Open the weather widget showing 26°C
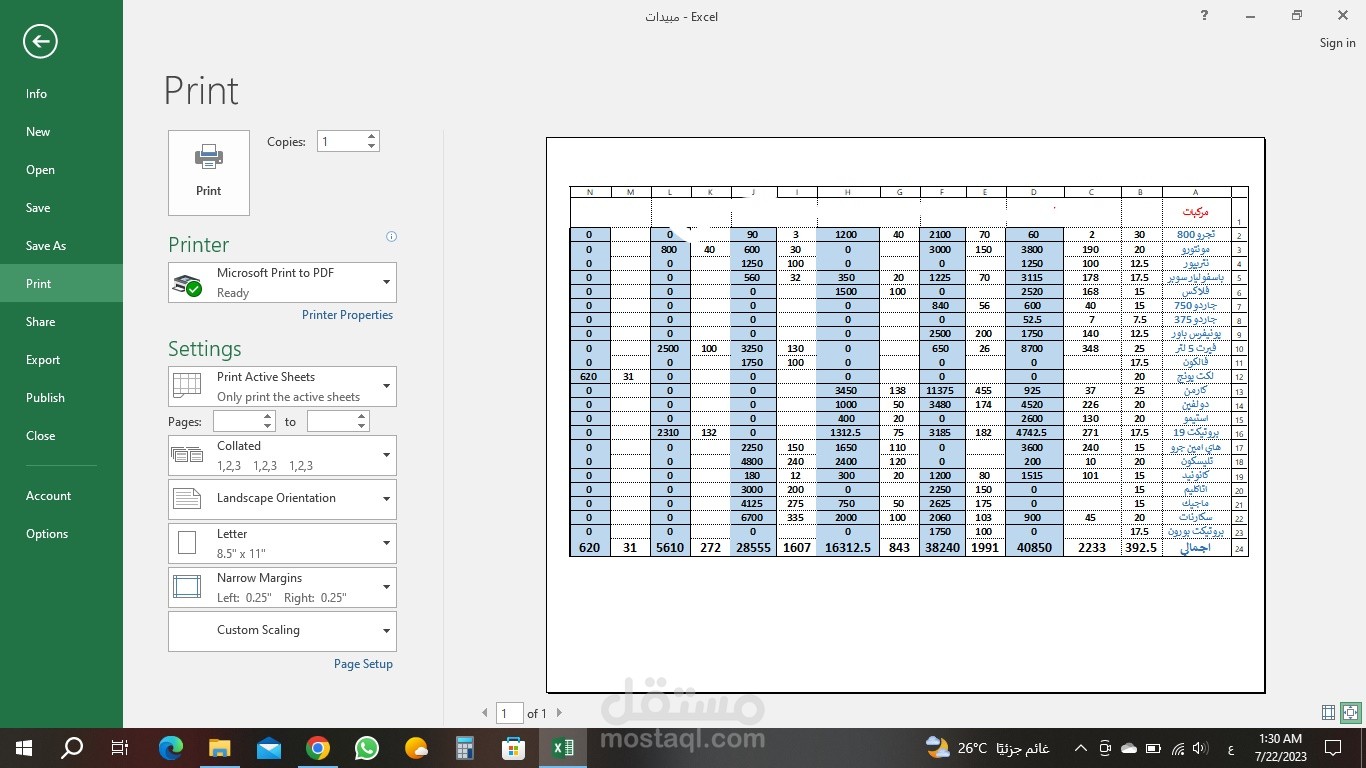The width and height of the screenshot is (1366, 768). (x=988, y=748)
